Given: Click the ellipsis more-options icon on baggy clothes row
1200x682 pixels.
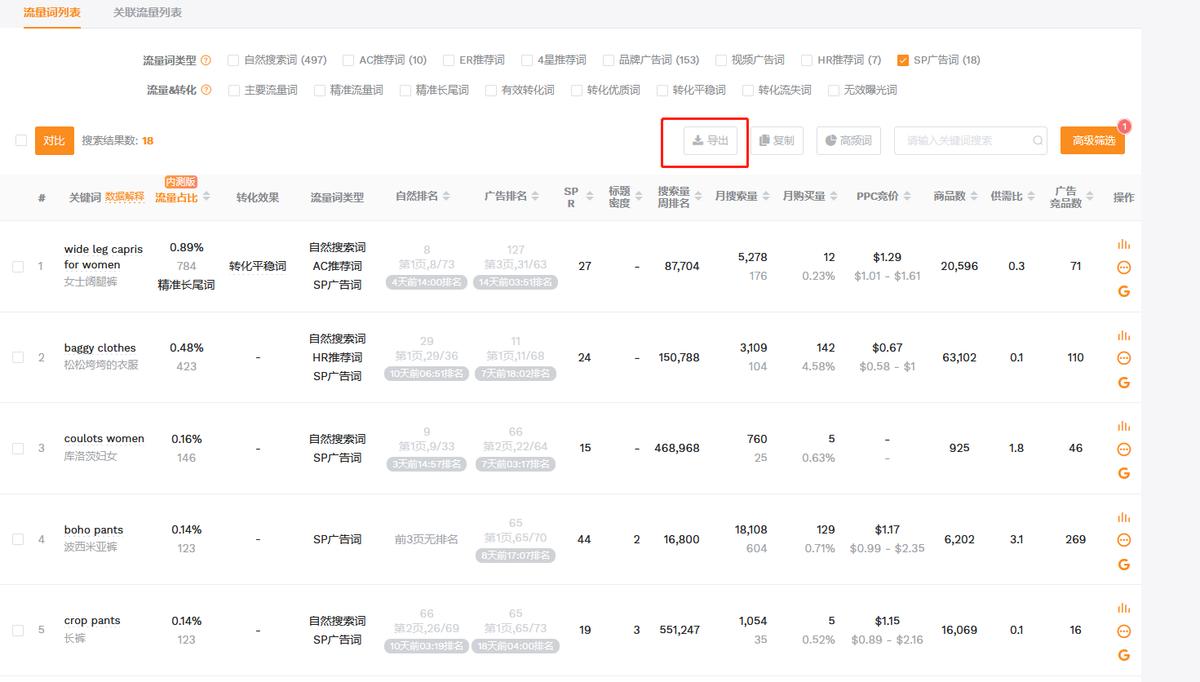Looking at the screenshot, I should [1123, 356].
